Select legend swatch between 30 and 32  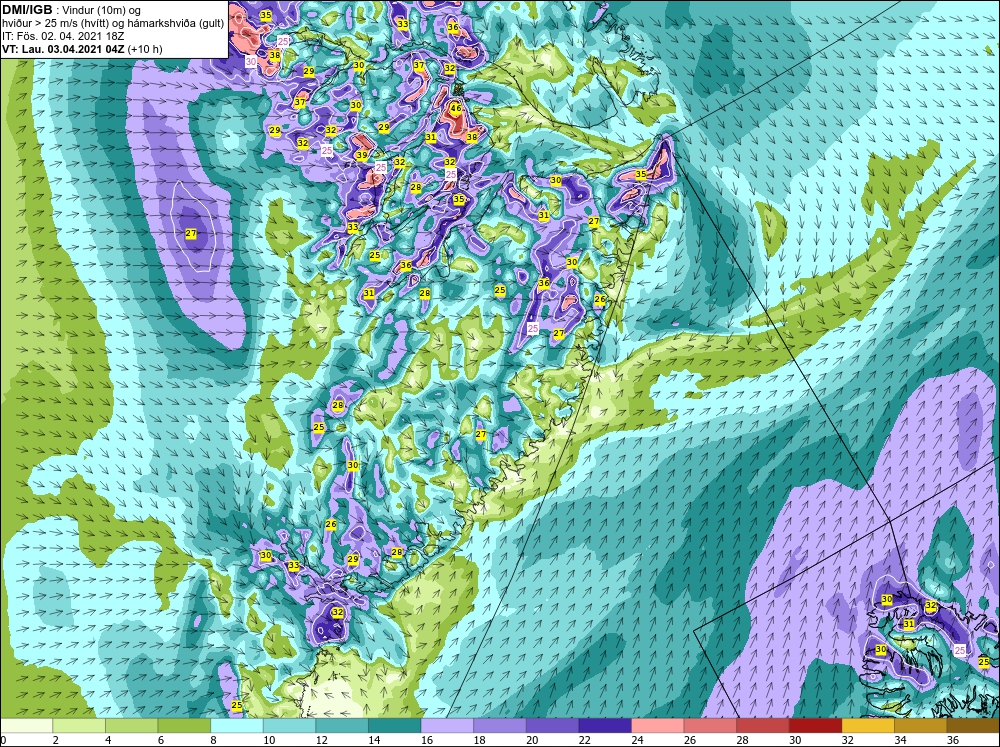coord(816,726)
